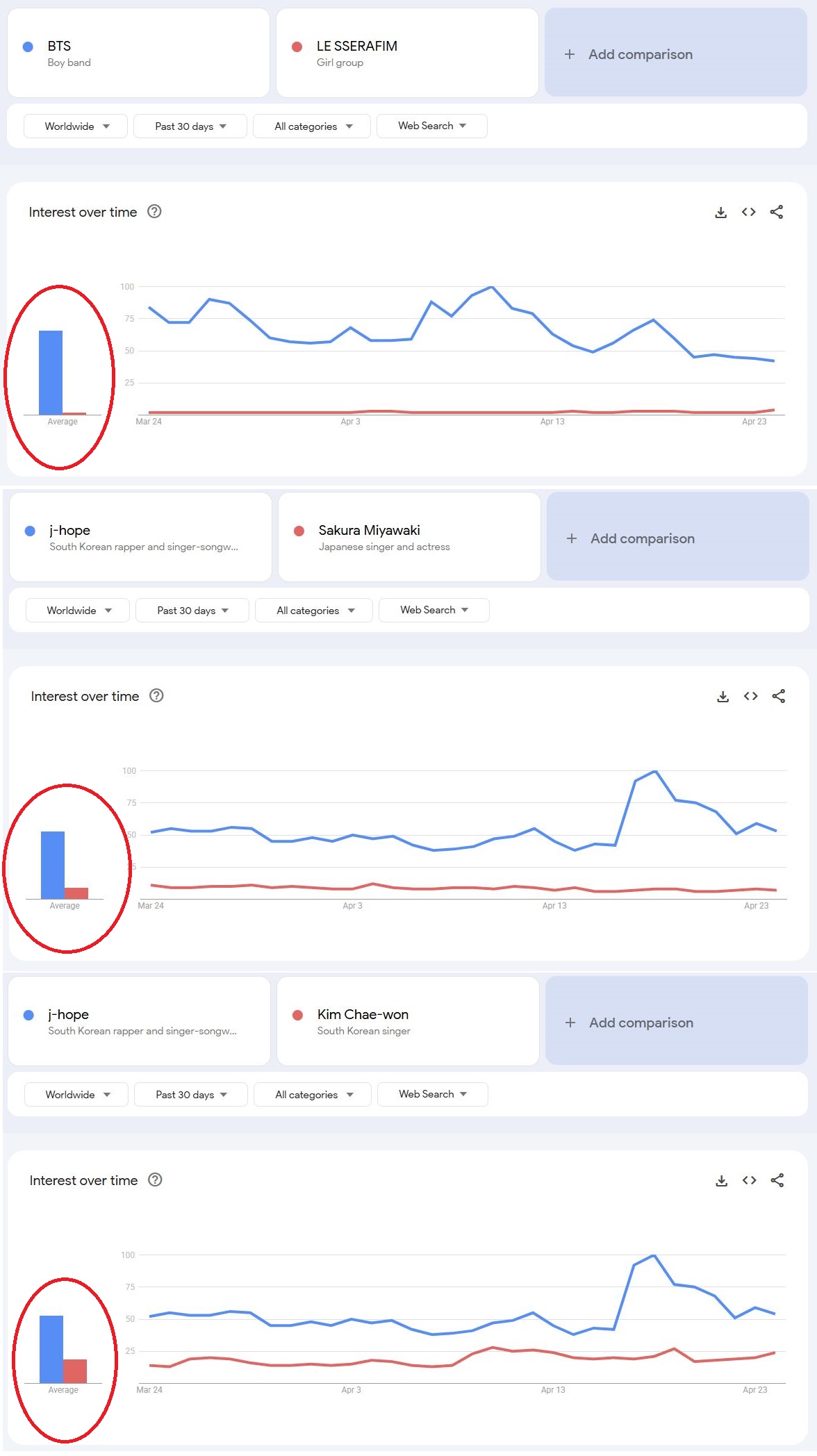
Task: Click Apr 23 label on Kim Chae-won chart
Action: coord(755,1390)
